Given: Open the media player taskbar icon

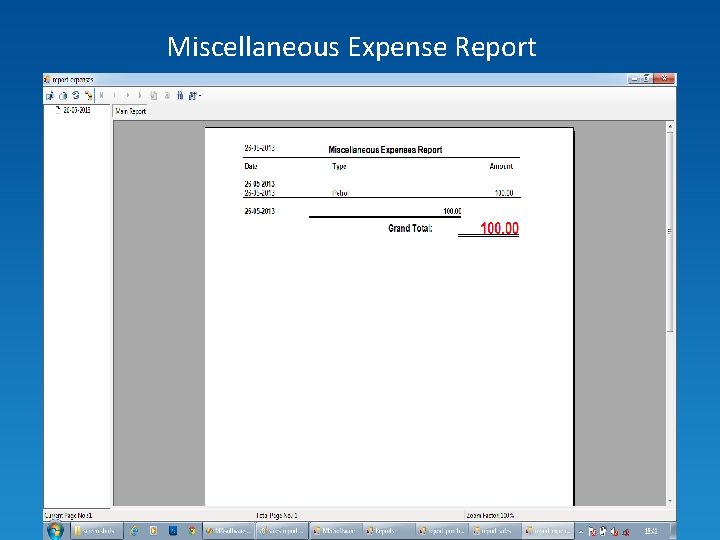Looking at the screenshot, I should coord(153,531).
